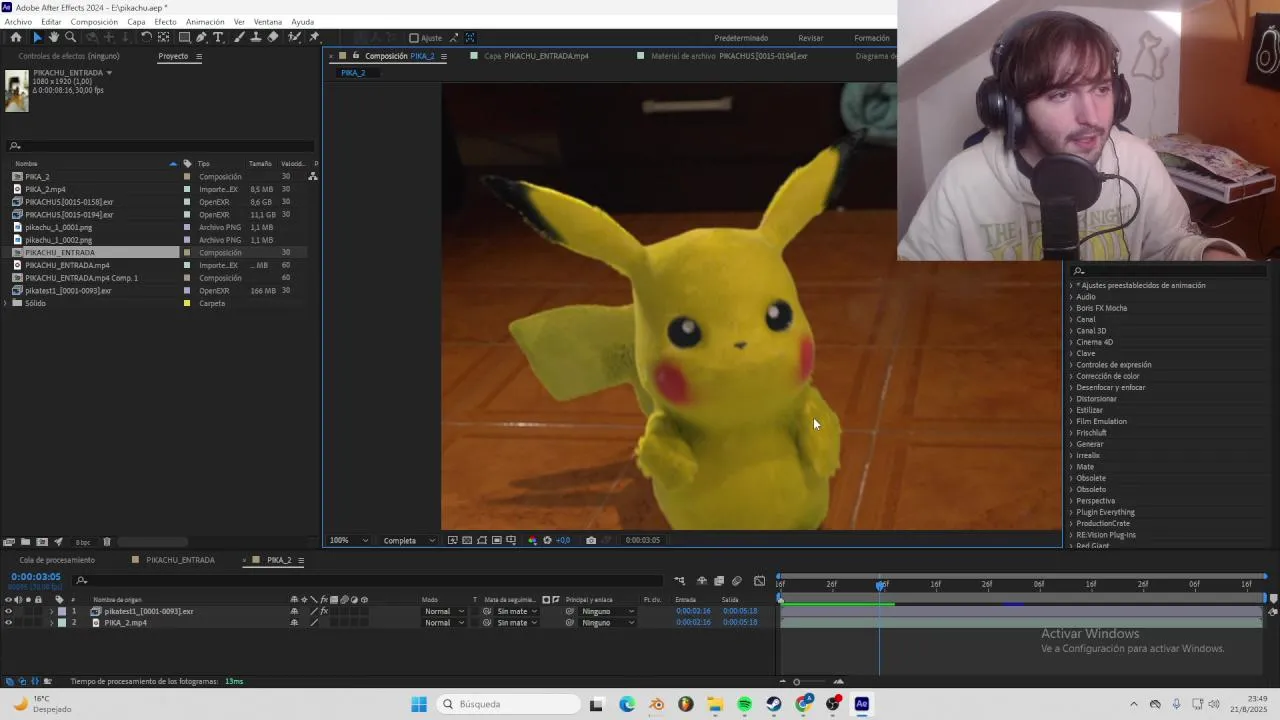Toggle mask and shape path visibility
Viewport: 1280px width, 720px height.
point(482,540)
